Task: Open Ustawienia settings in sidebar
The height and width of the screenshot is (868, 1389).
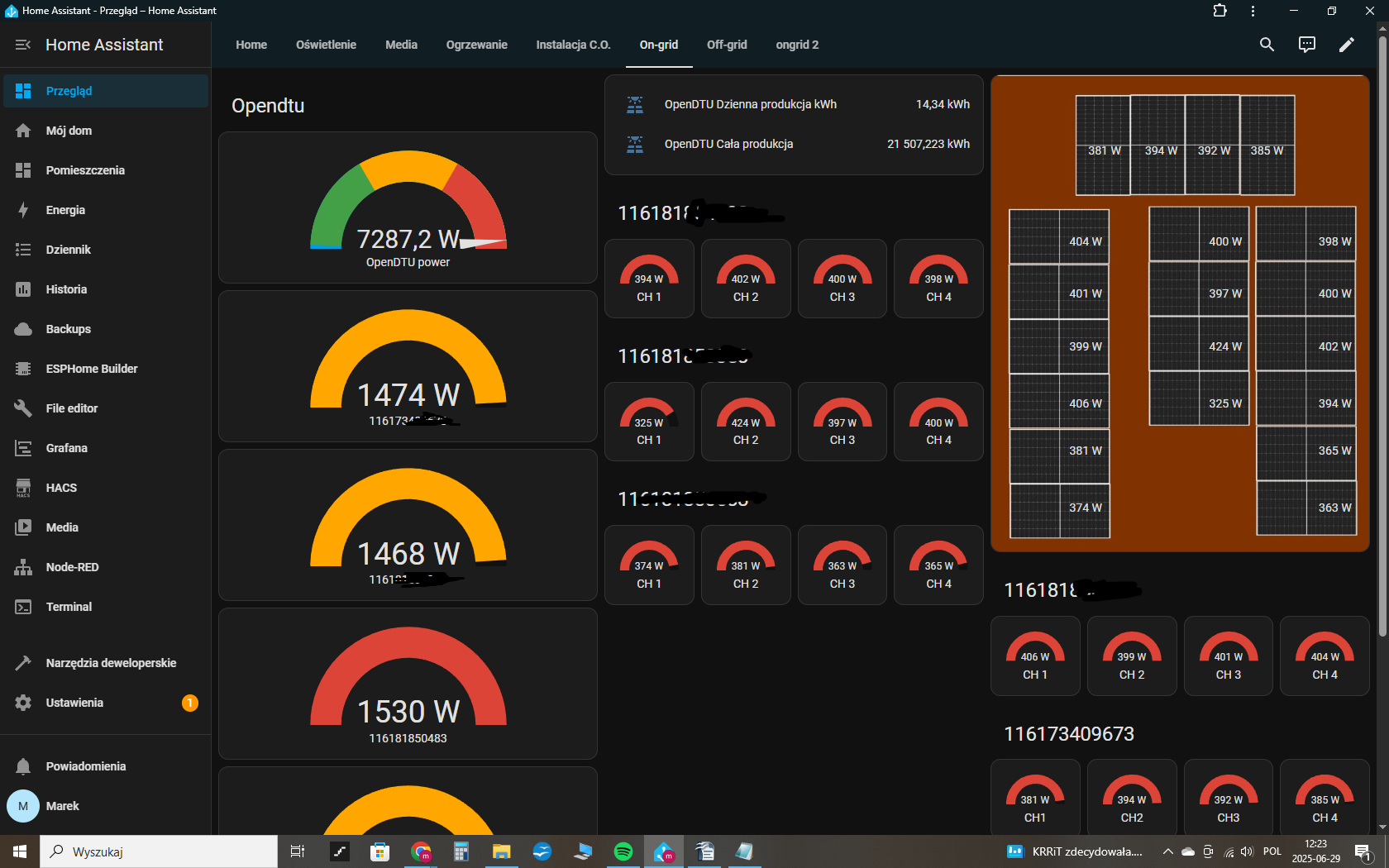Action: click(106, 703)
